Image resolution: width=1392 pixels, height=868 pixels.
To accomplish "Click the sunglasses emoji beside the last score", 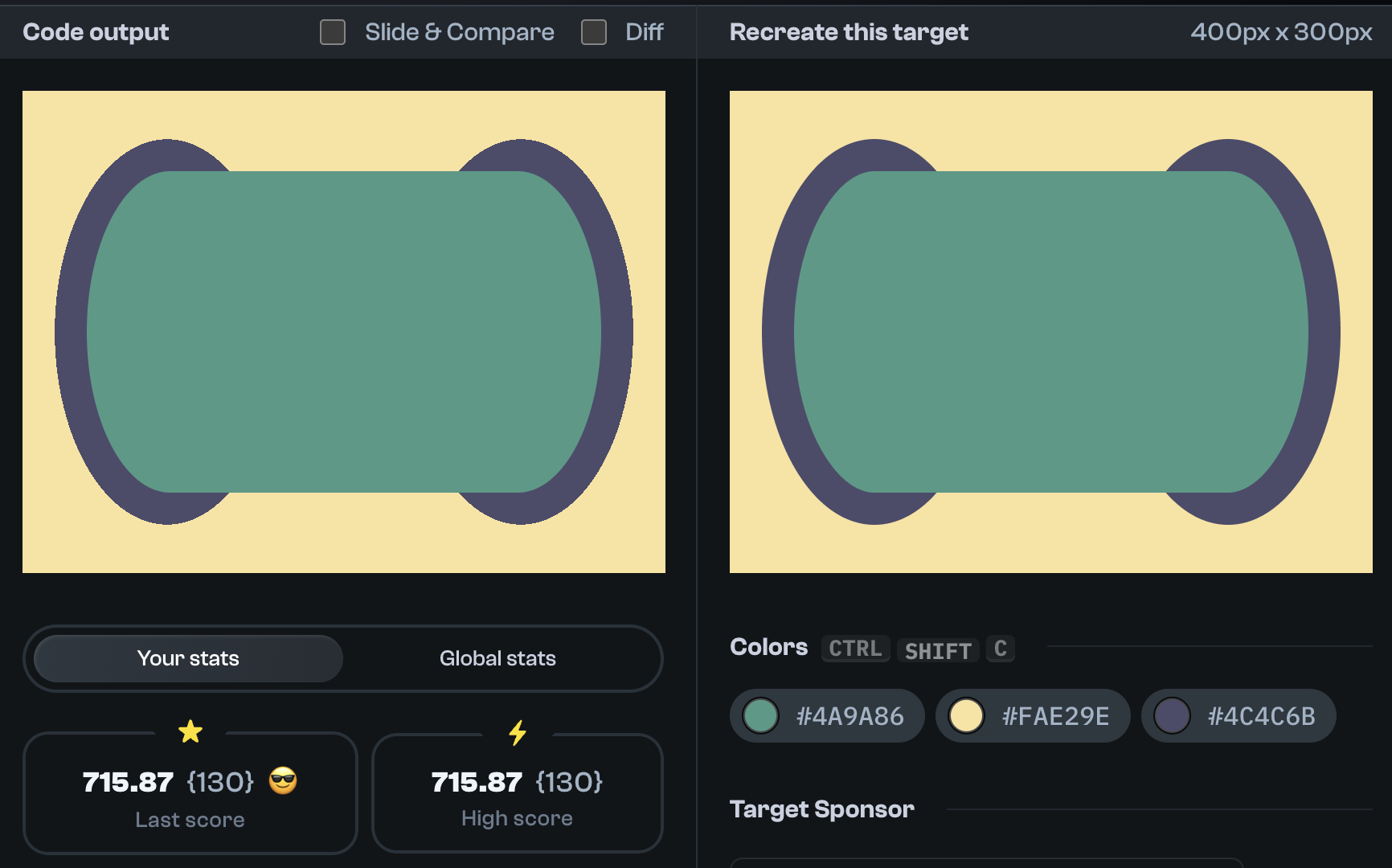I will click(283, 780).
